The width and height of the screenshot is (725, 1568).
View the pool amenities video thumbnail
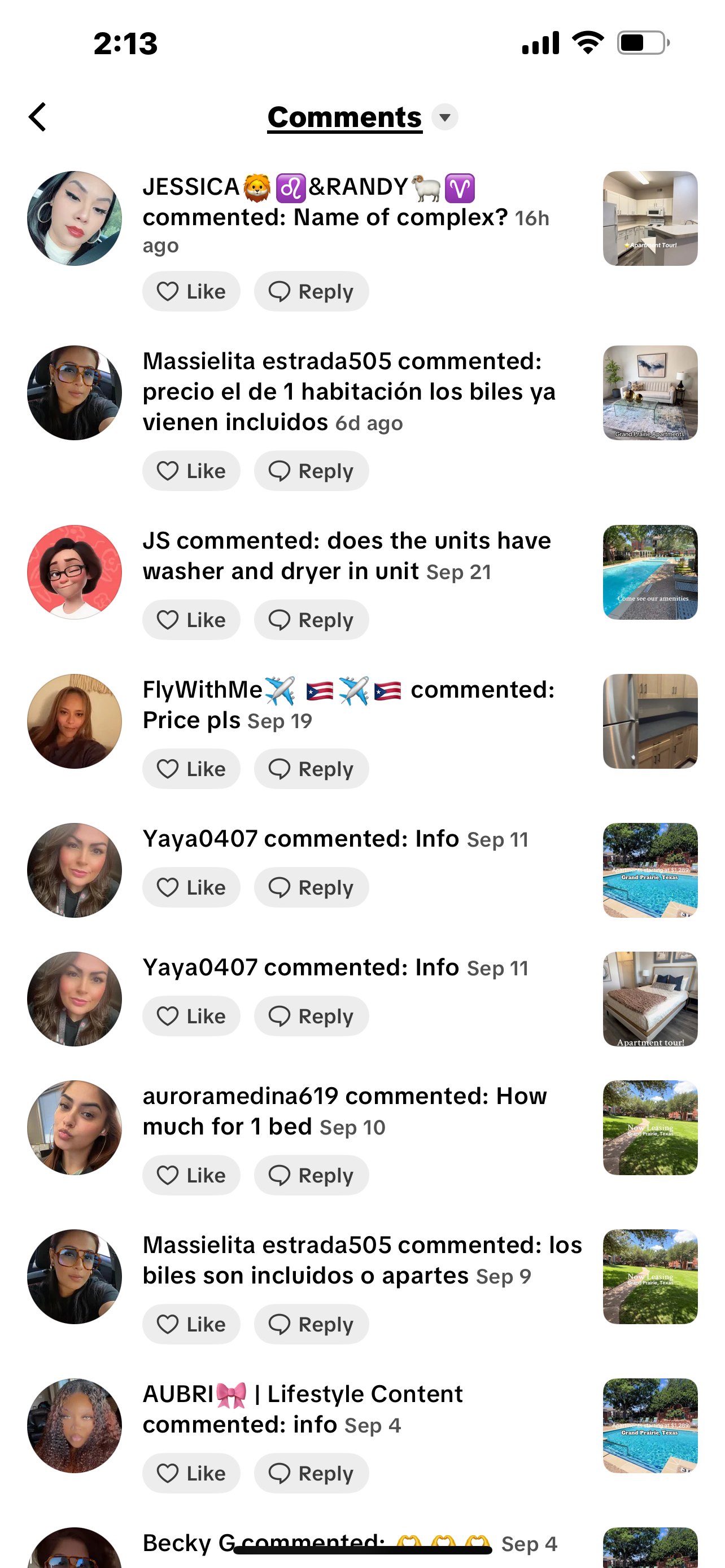650,572
